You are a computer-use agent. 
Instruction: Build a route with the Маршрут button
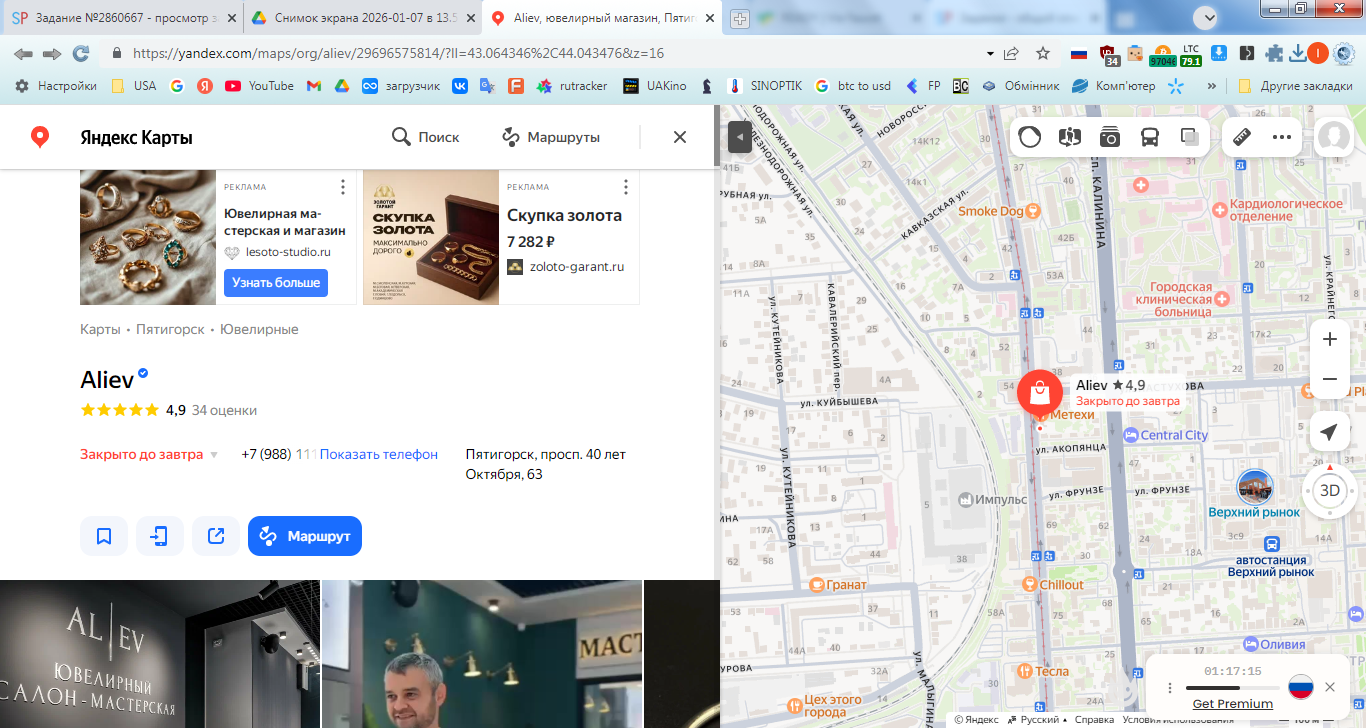tap(305, 536)
